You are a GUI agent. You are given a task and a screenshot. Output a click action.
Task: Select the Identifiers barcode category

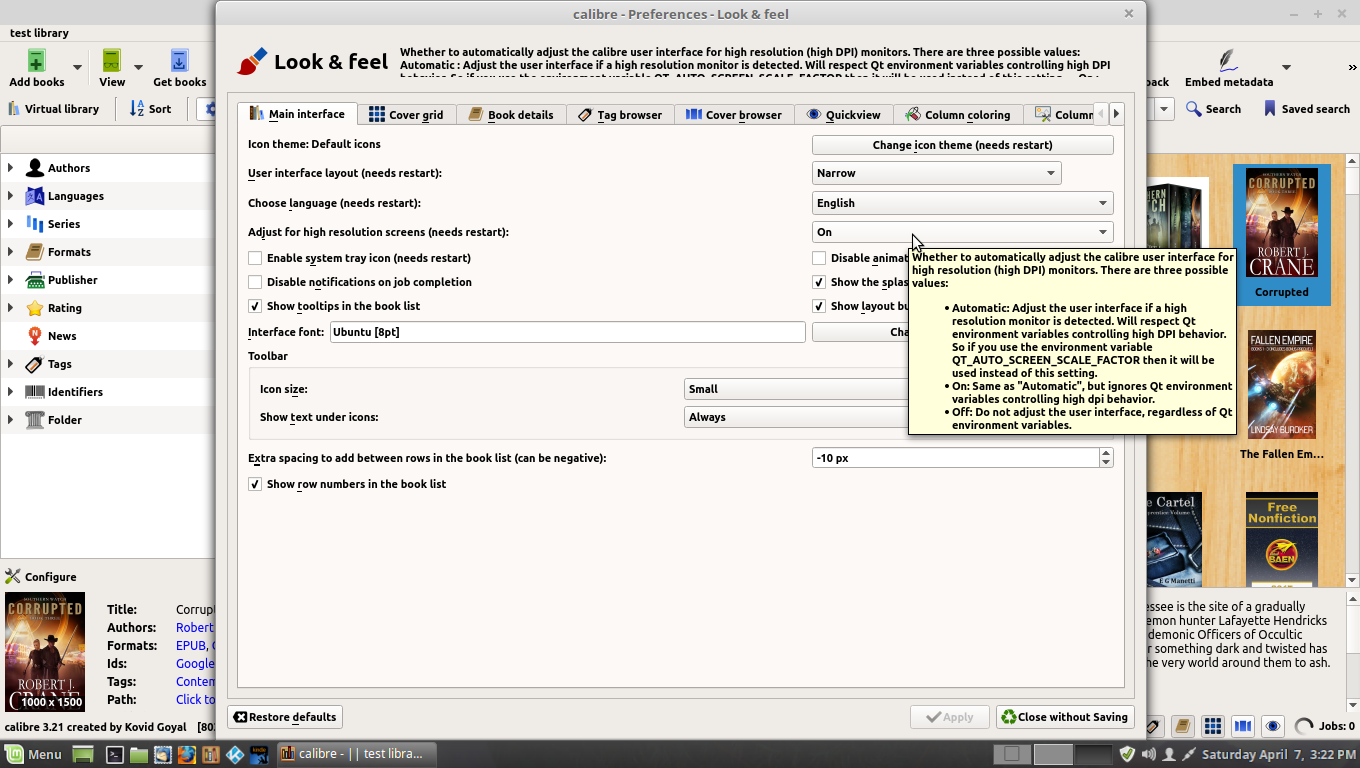click(x=35, y=392)
